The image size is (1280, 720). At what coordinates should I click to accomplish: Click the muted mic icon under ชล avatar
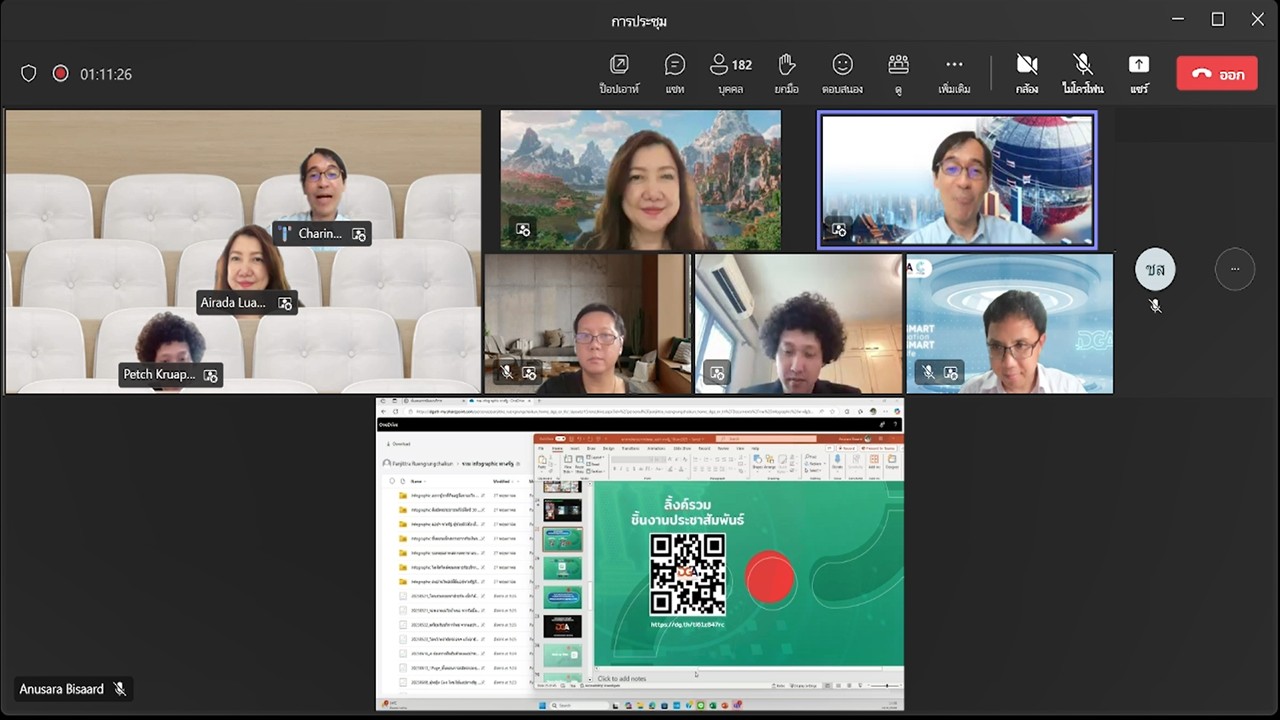point(1155,306)
